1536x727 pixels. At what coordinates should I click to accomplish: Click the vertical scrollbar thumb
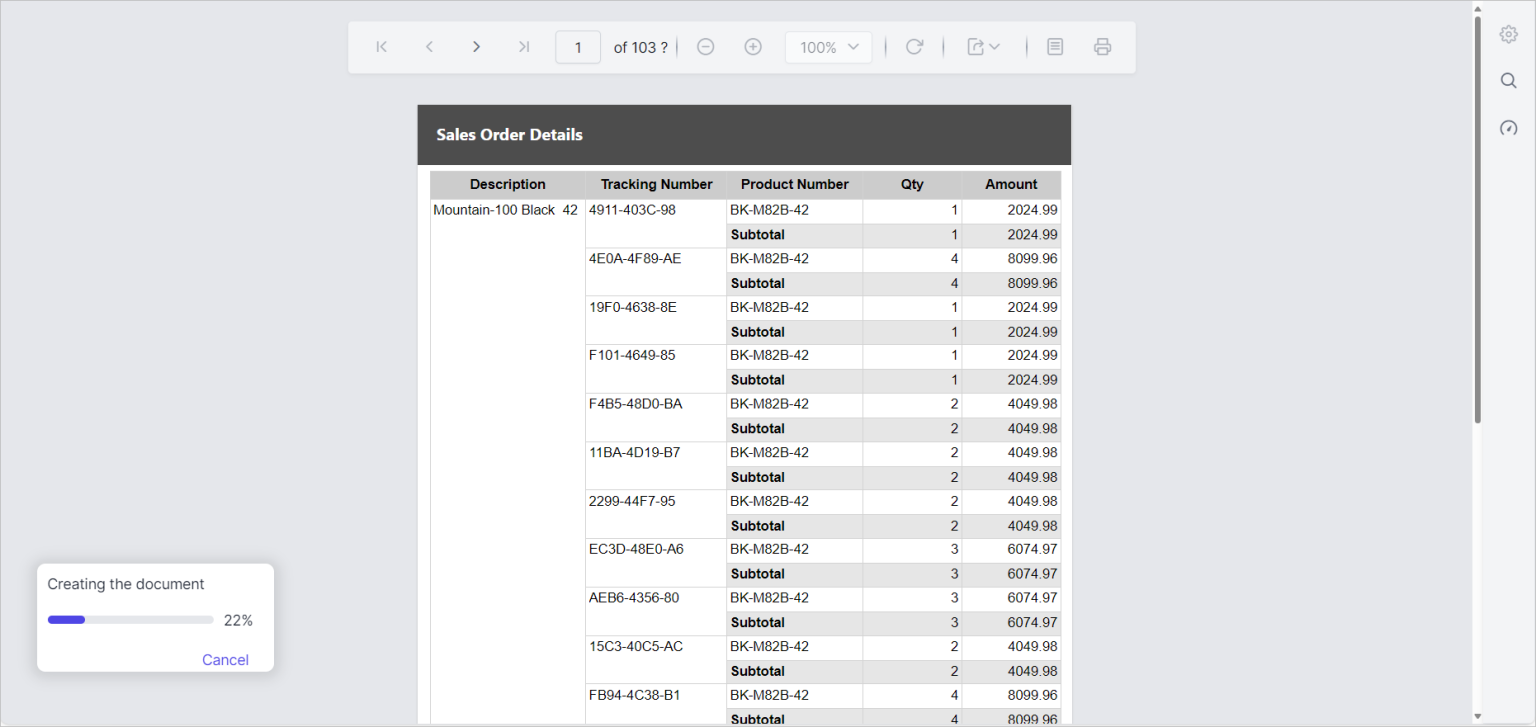click(1478, 220)
